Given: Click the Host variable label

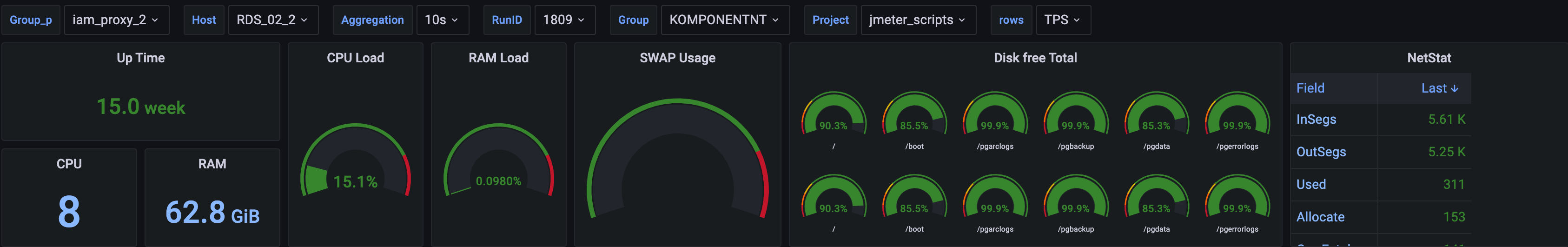Looking at the screenshot, I should [x=204, y=20].
